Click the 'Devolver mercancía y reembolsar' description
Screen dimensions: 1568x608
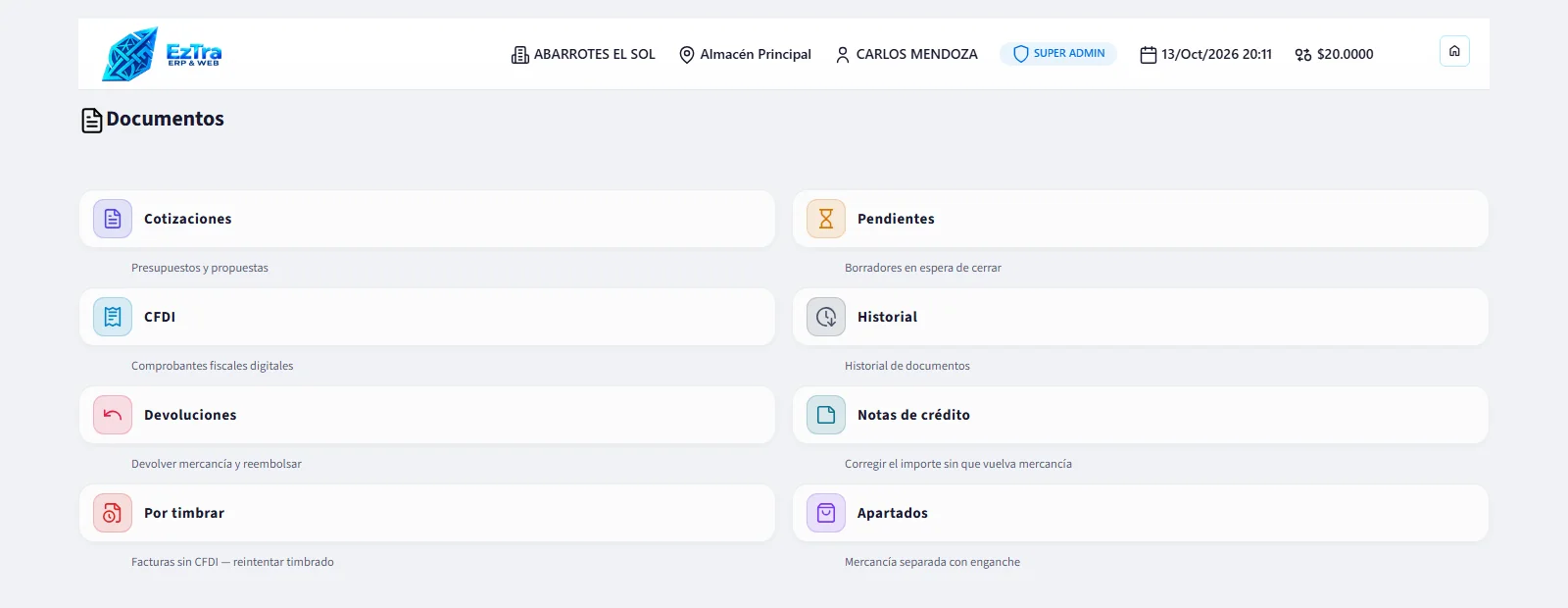tap(217, 464)
